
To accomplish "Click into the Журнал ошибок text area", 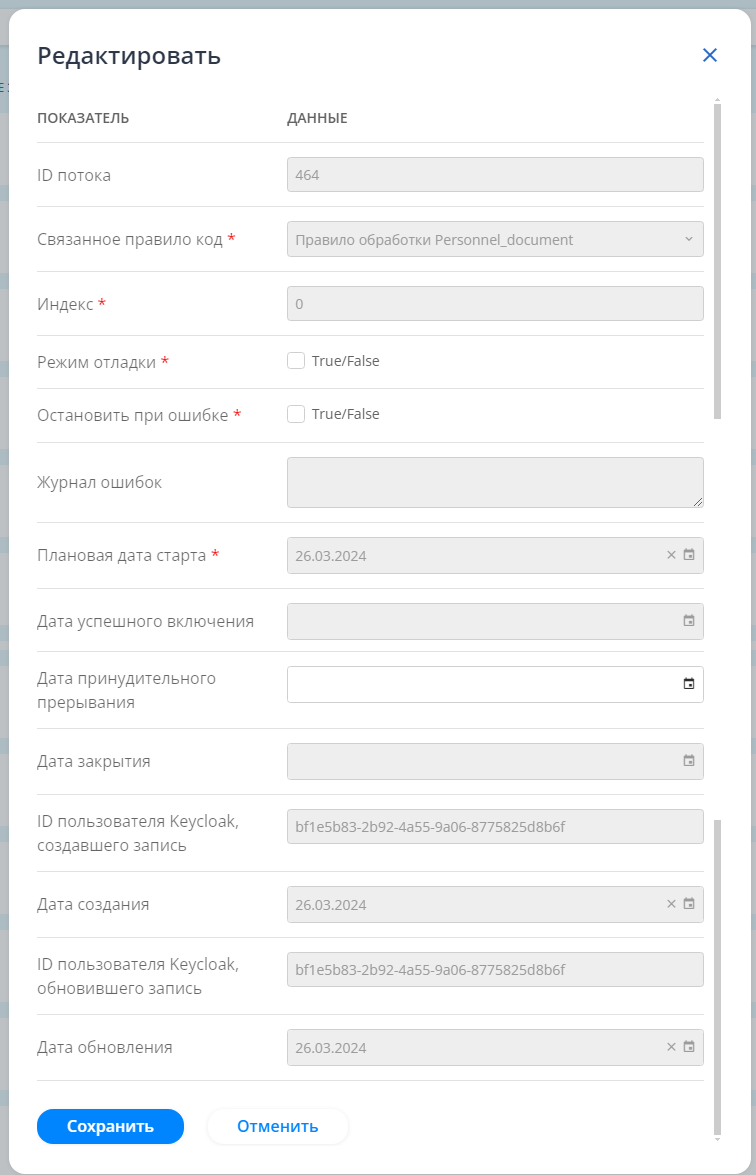I will (x=495, y=482).
